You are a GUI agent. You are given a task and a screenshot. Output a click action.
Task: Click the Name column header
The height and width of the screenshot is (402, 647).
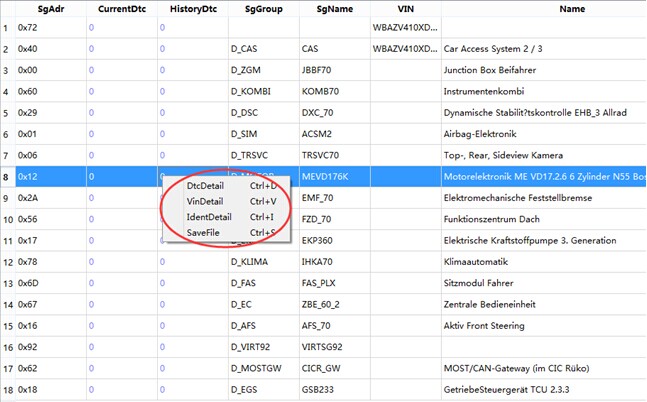(x=572, y=9)
